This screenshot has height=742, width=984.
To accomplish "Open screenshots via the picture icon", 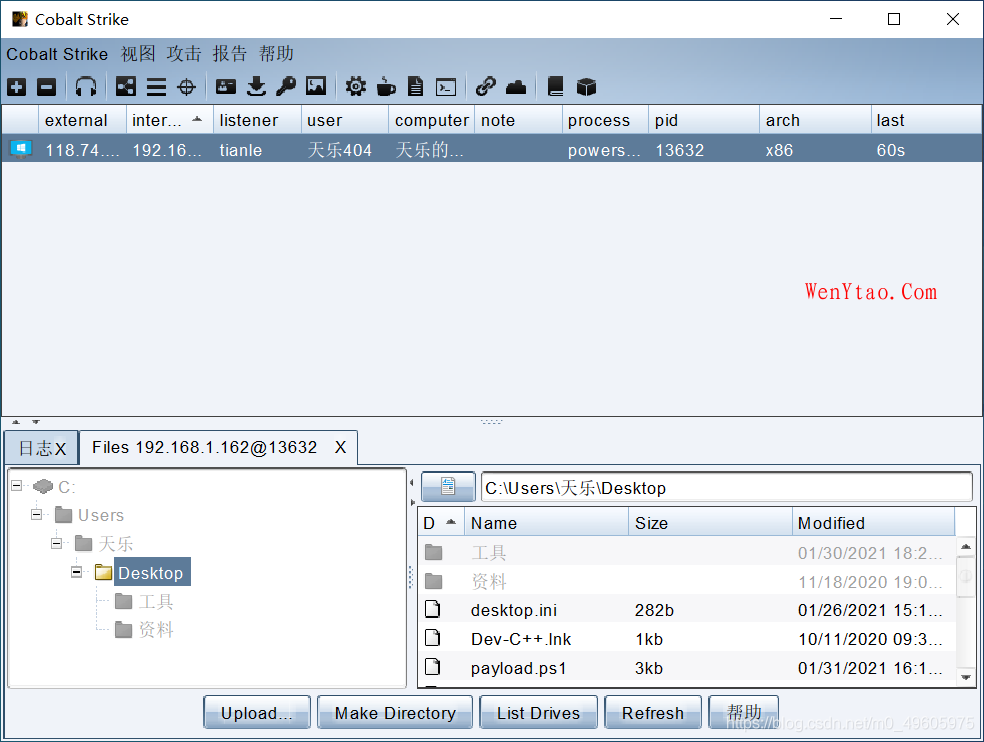I will point(316,86).
